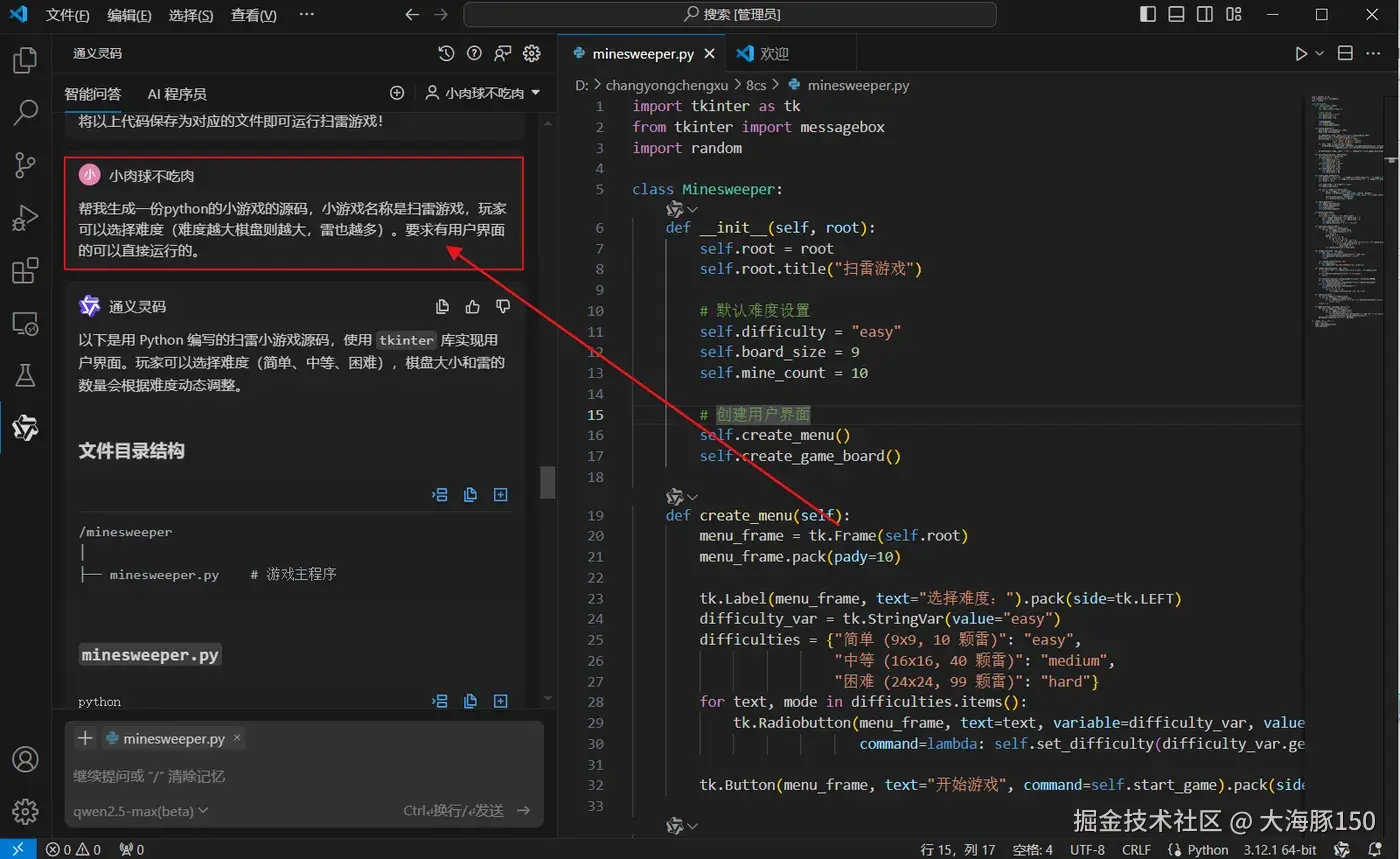Open the Source Control view
The image size is (1400, 859).
(x=25, y=165)
